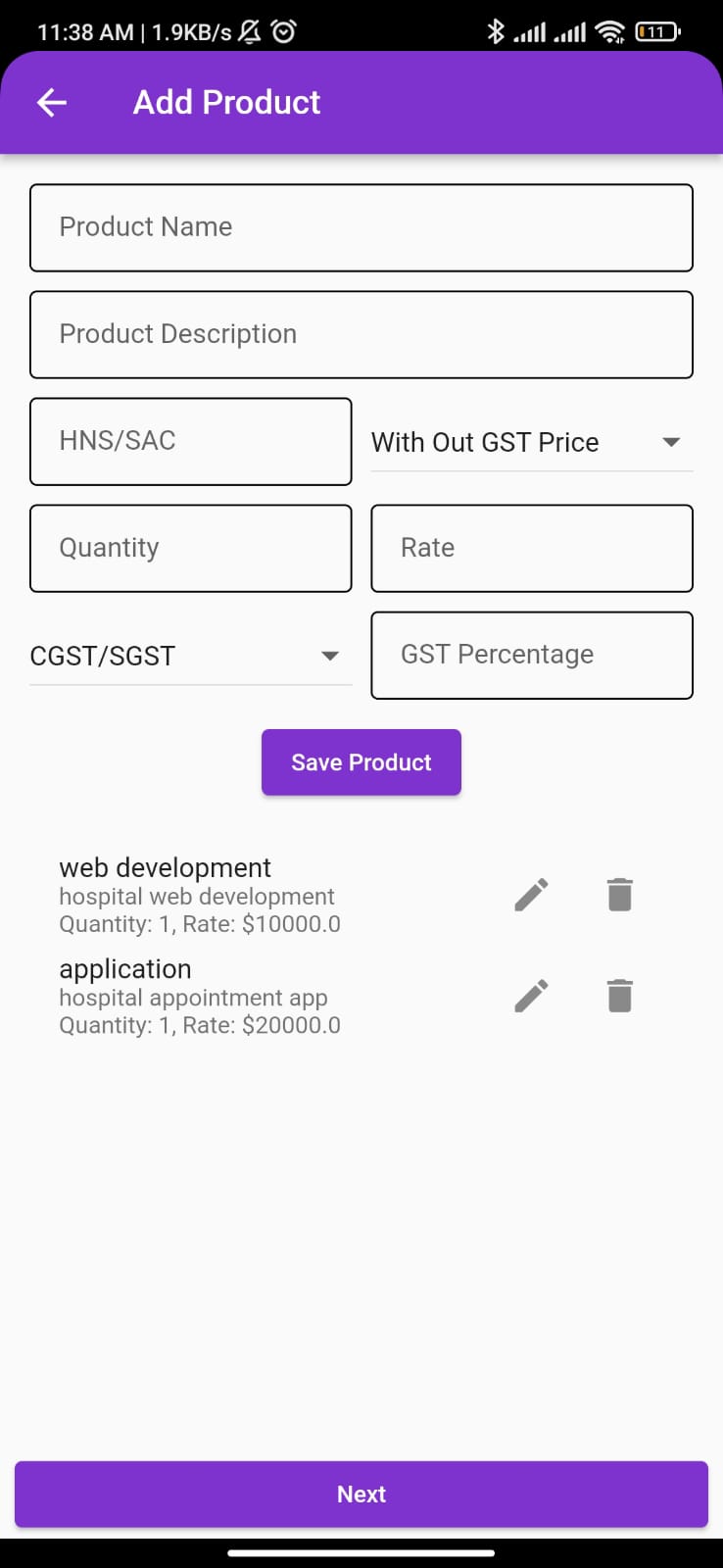
Task: Click into the Quantity field
Action: (x=190, y=548)
